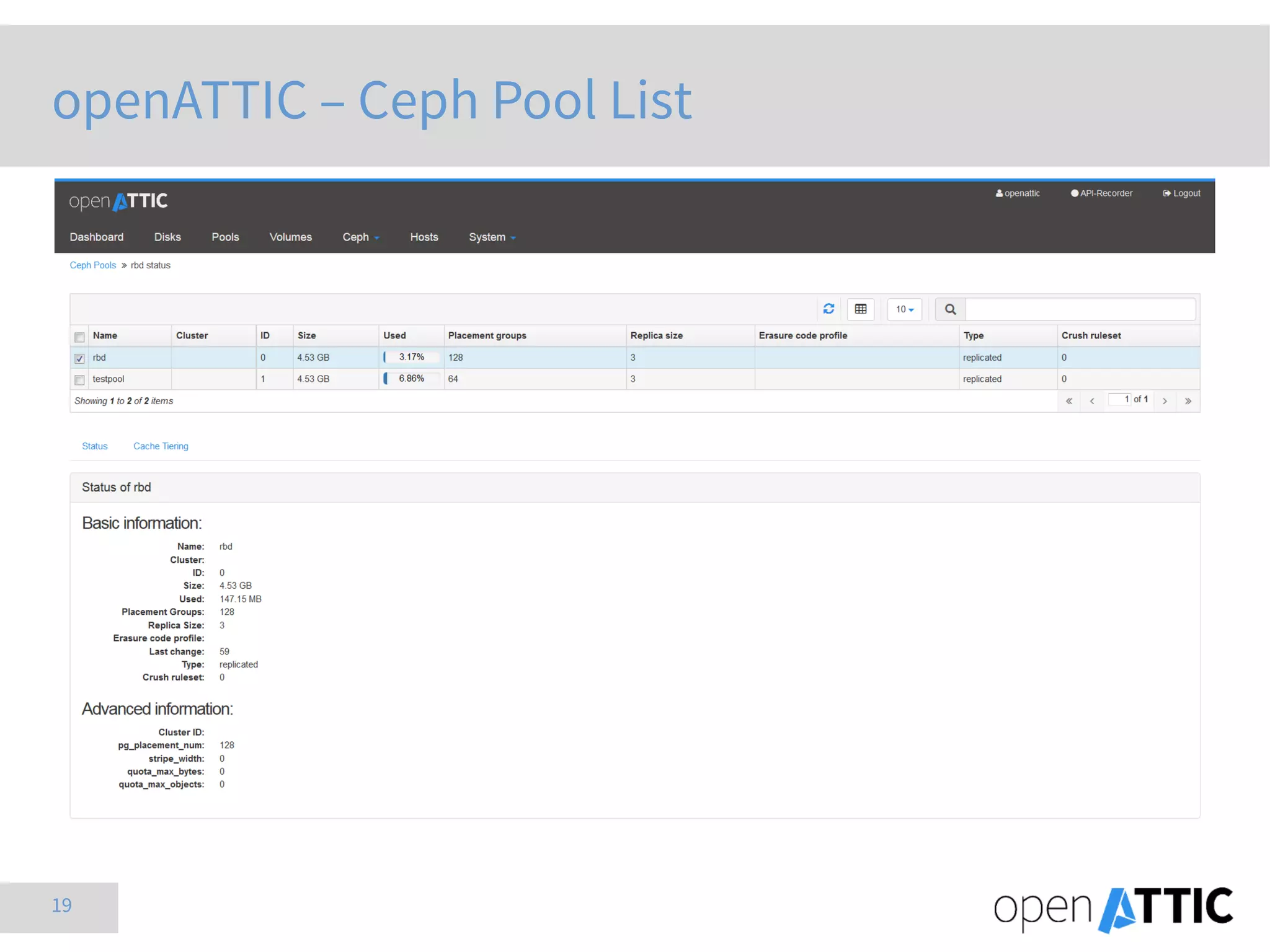Click rbd's placement groups value 128
The height and width of the screenshot is (952, 1270).
[456, 358]
